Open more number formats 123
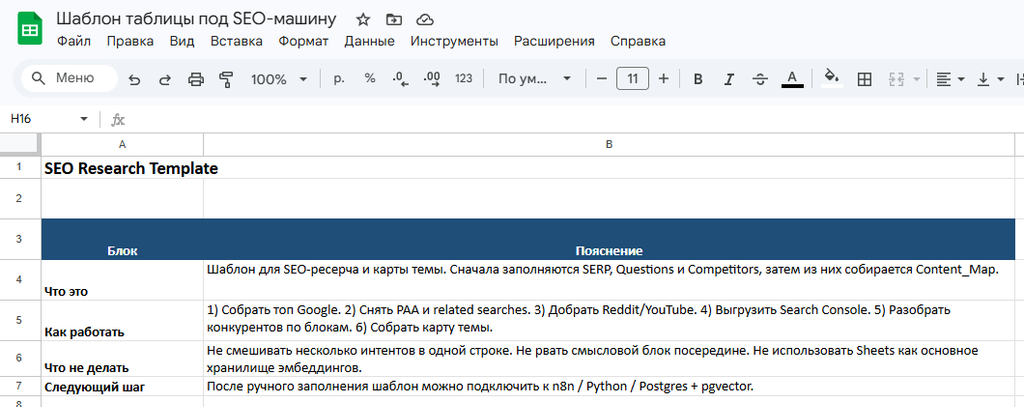The height and width of the screenshot is (407, 1024). pyautogui.click(x=464, y=79)
